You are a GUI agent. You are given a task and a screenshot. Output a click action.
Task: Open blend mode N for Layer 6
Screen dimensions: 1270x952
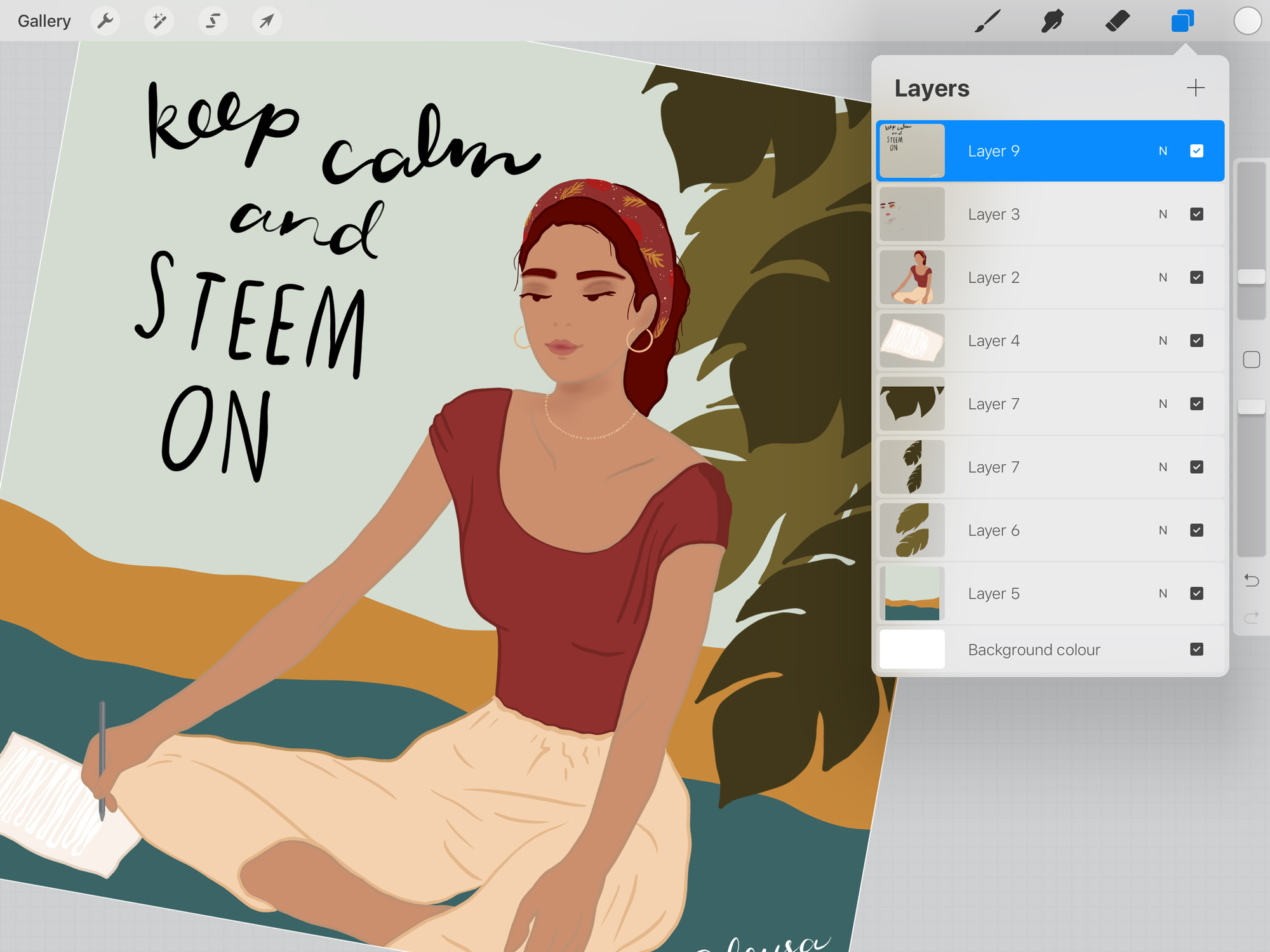[x=1163, y=530]
